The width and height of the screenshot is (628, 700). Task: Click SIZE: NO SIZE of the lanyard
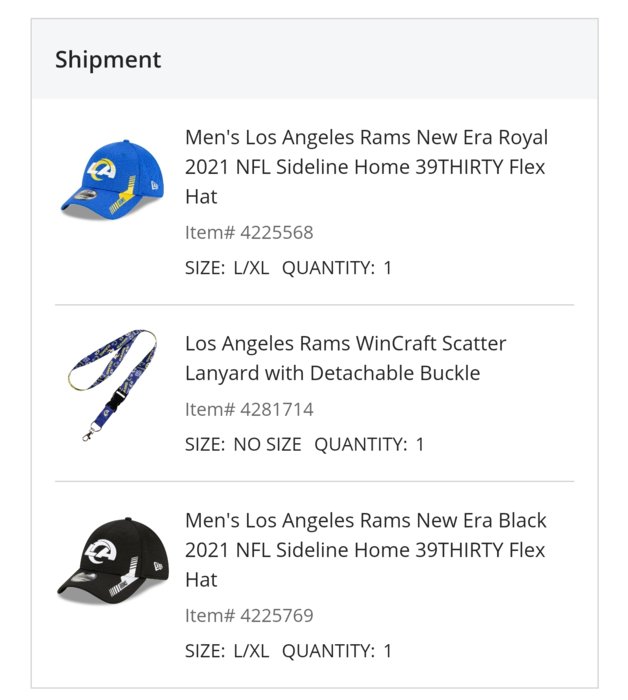click(243, 445)
